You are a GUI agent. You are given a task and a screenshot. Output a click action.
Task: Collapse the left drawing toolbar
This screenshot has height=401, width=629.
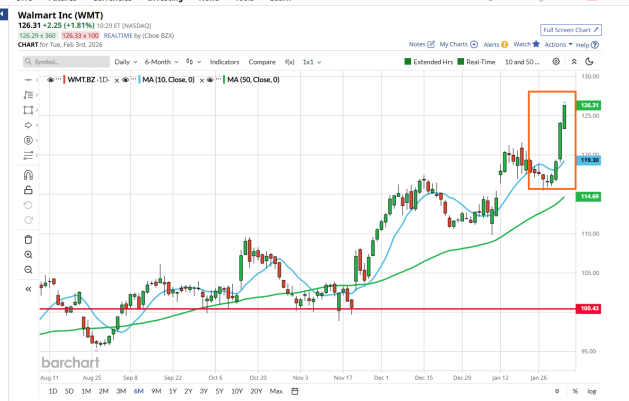(28, 288)
